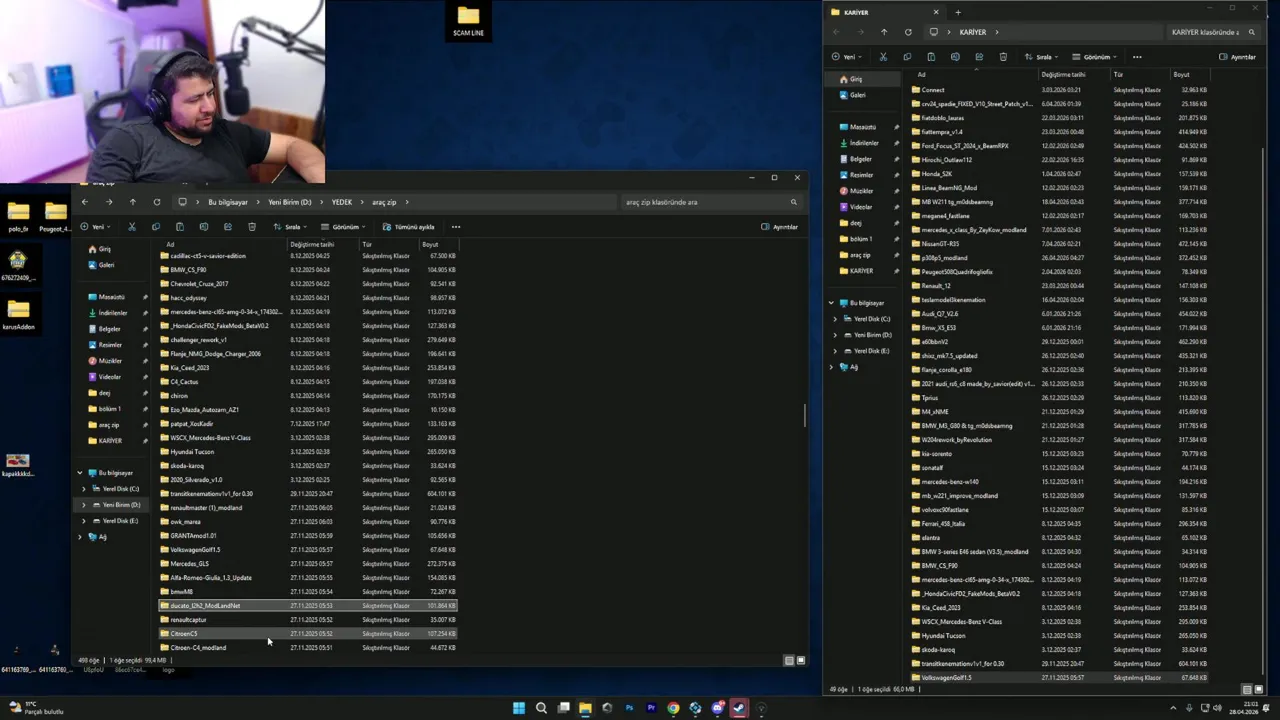This screenshot has height=720, width=1280.
Task: Click Delete trash icon in araç zip window
Action: pos(251,227)
